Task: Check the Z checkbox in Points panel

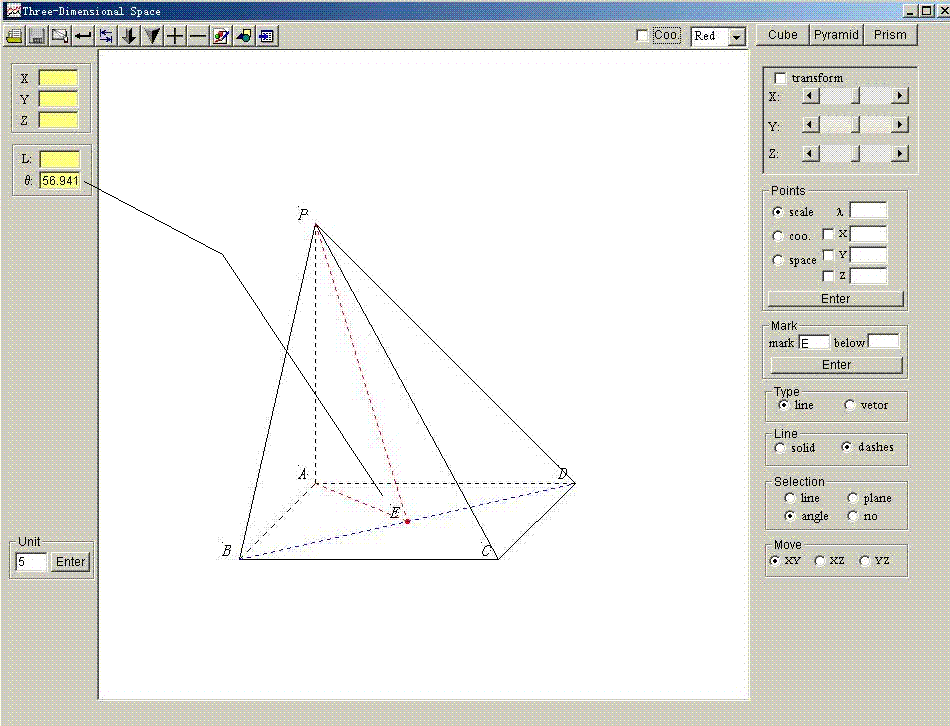Action: (828, 276)
